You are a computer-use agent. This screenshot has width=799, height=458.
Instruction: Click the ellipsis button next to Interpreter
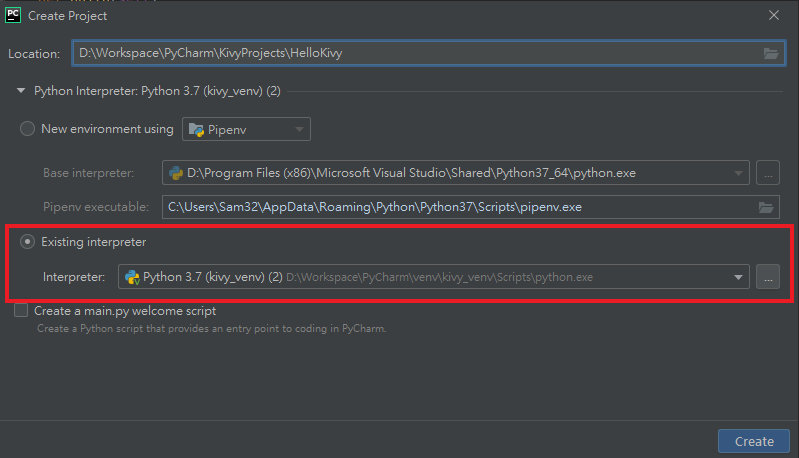tap(768, 277)
